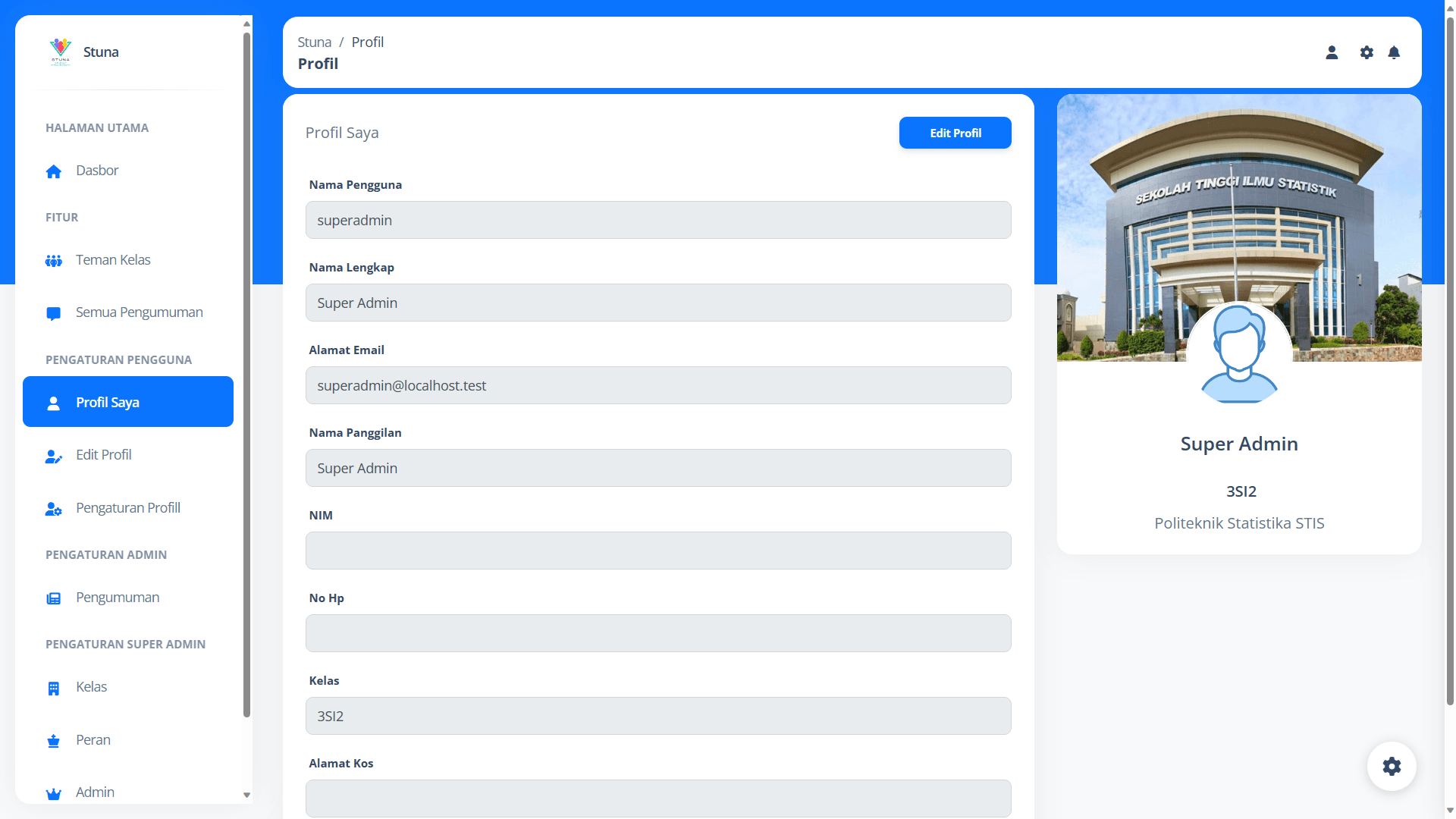Click the Semua Pengumuman chat icon
Viewport: 1456px width, 819px height.
click(53, 313)
